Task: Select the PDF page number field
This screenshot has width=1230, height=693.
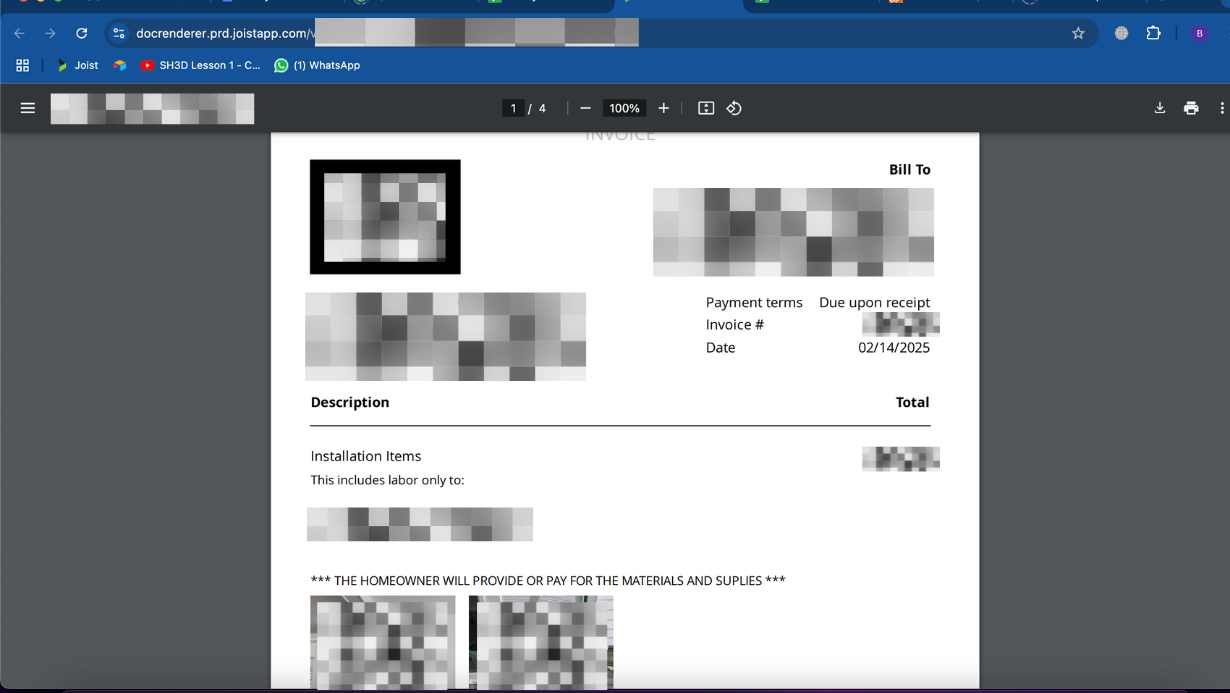Action: (513, 108)
